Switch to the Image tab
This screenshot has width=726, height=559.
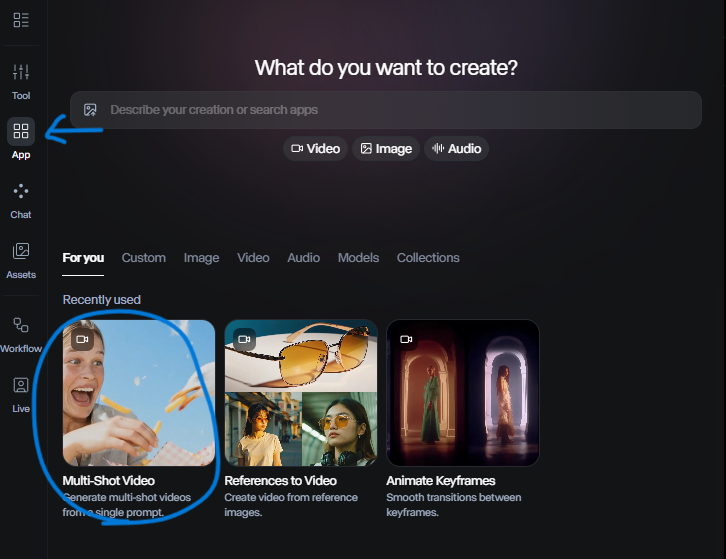(201, 258)
